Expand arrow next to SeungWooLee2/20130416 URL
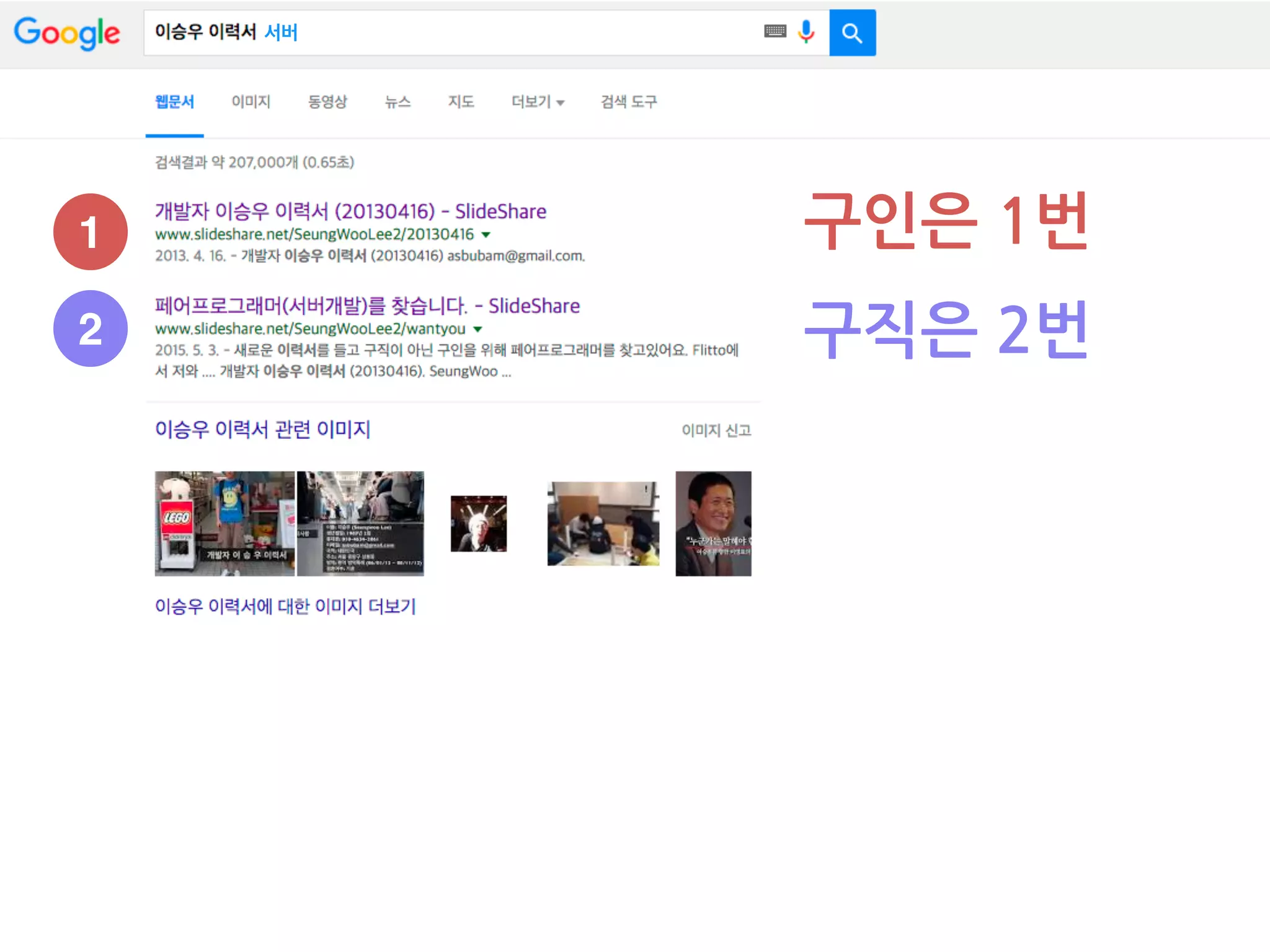The image size is (1270, 952). (486, 235)
